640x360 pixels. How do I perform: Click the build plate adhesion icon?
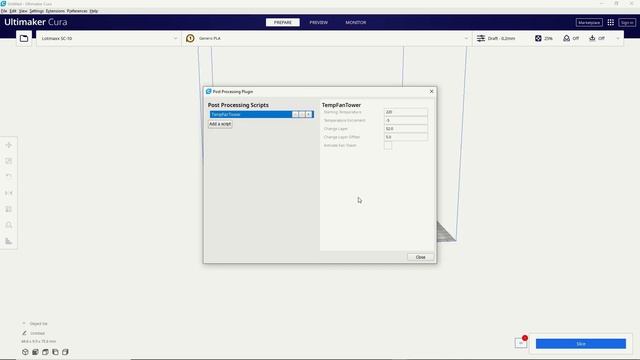point(592,38)
